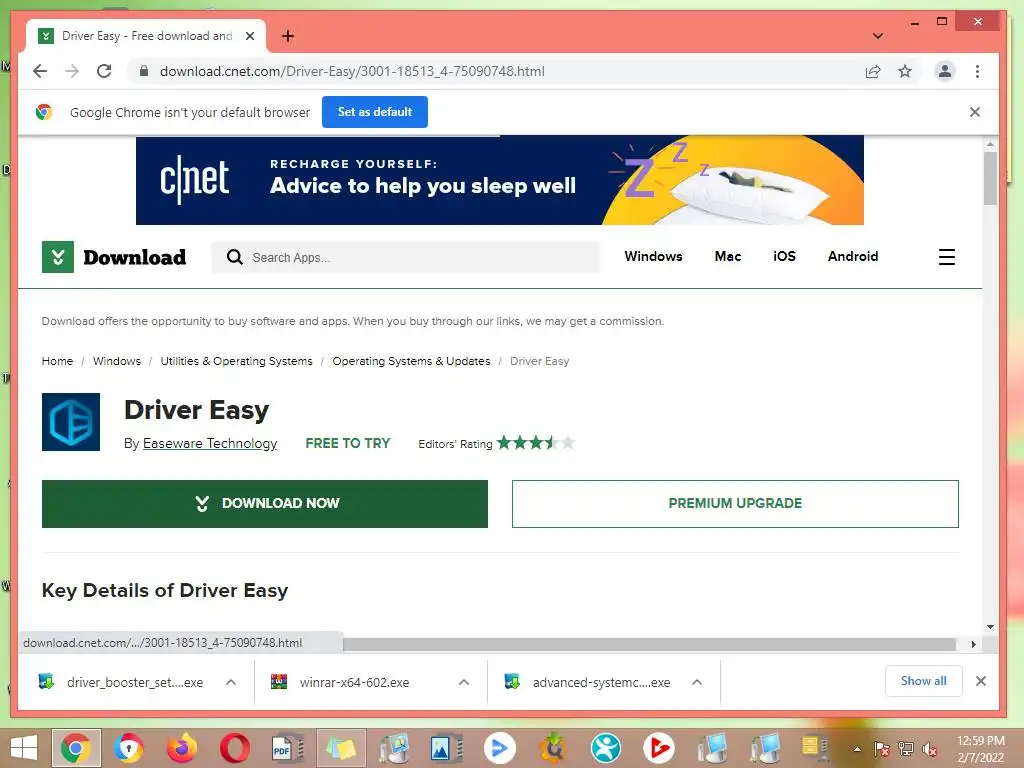Click the scroll down arrow
Viewport: 1024px width, 768px height.
point(990,627)
